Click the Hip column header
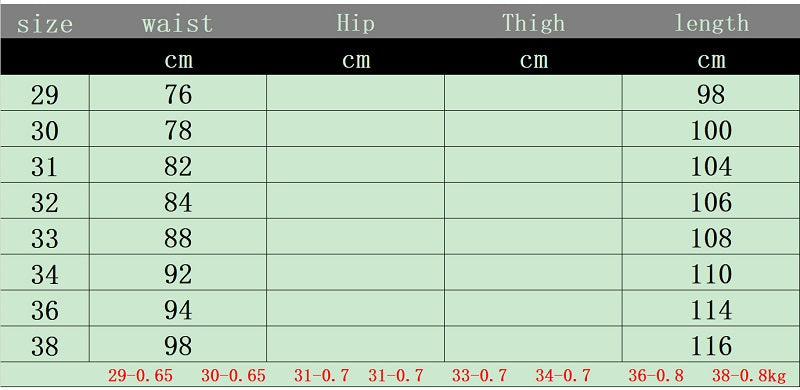 pyautogui.click(x=355, y=23)
